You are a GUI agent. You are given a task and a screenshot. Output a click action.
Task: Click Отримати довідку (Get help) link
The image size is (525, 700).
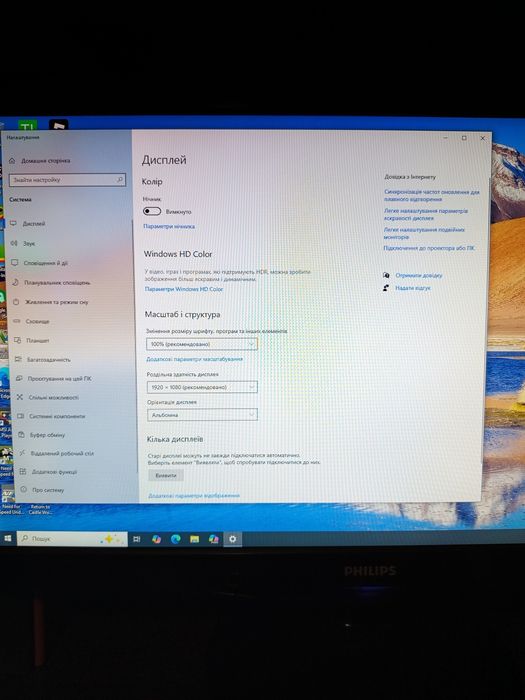[x=418, y=275]
